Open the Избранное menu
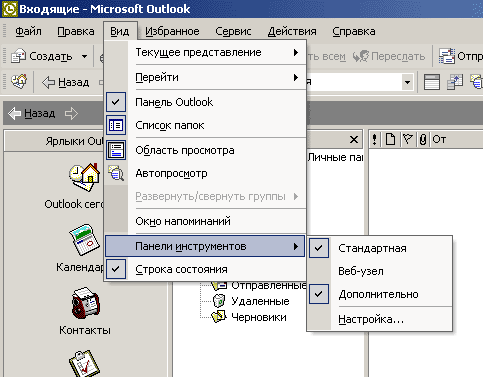The image size is (483, 377). click(172, 31)
